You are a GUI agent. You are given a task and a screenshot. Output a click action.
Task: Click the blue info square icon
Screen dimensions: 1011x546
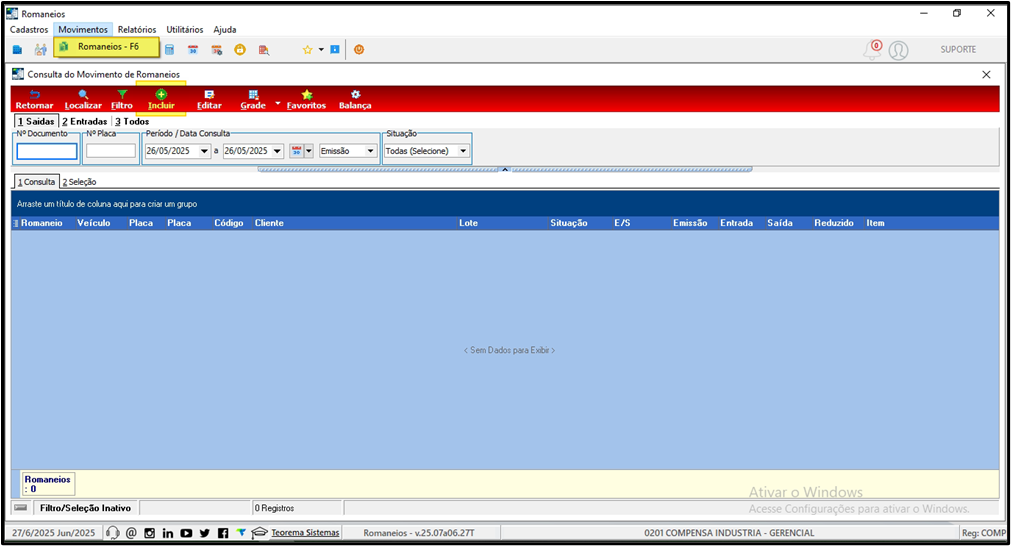click(335, 50)
